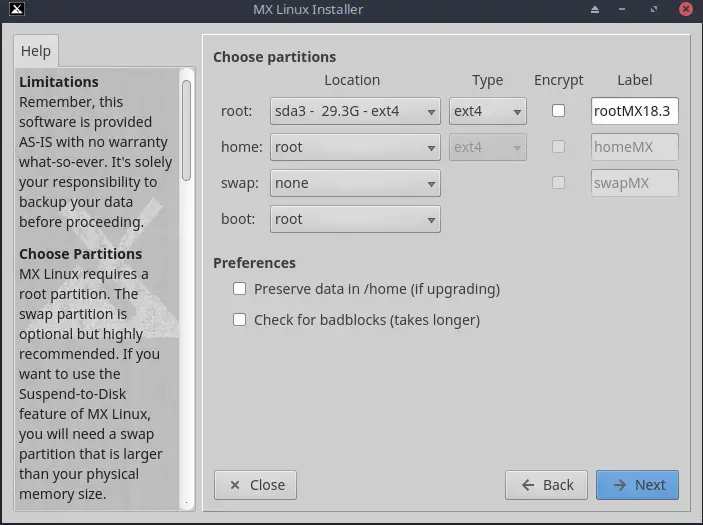
Task: Maximize the installer window
Action: (654, 9)
